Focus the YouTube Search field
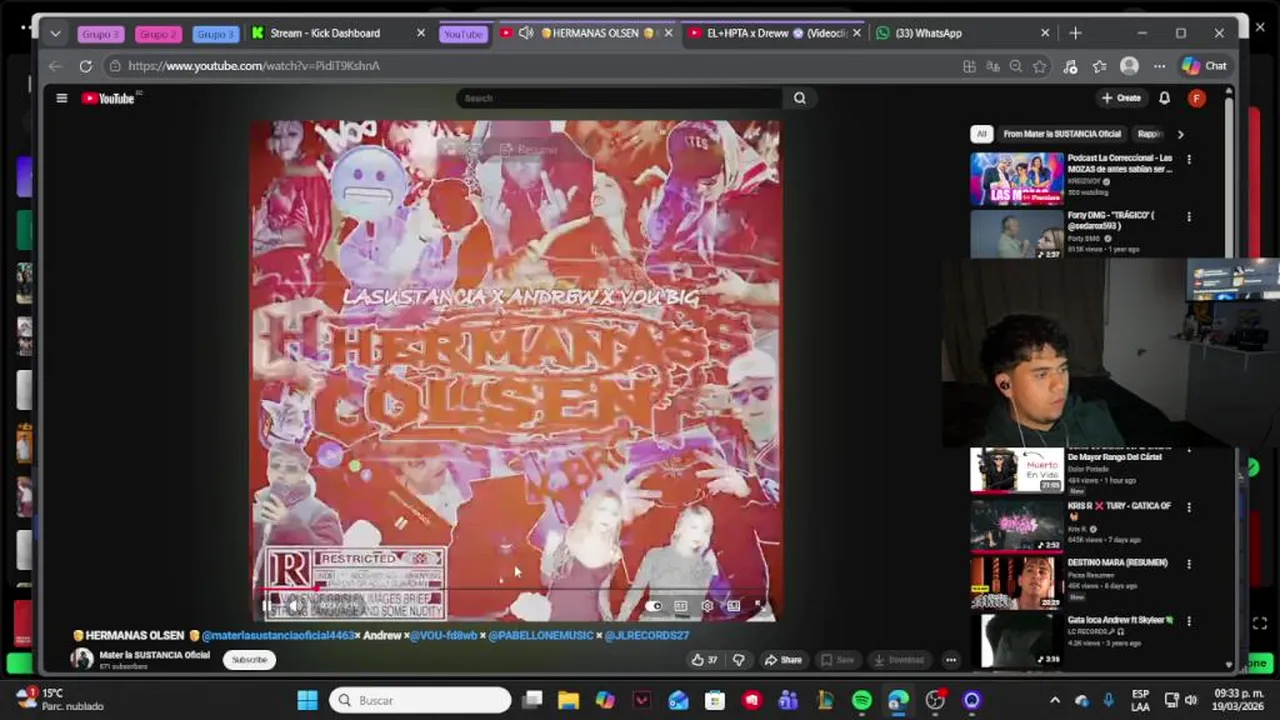This screenshot has width=1280, height=720. 620,98
